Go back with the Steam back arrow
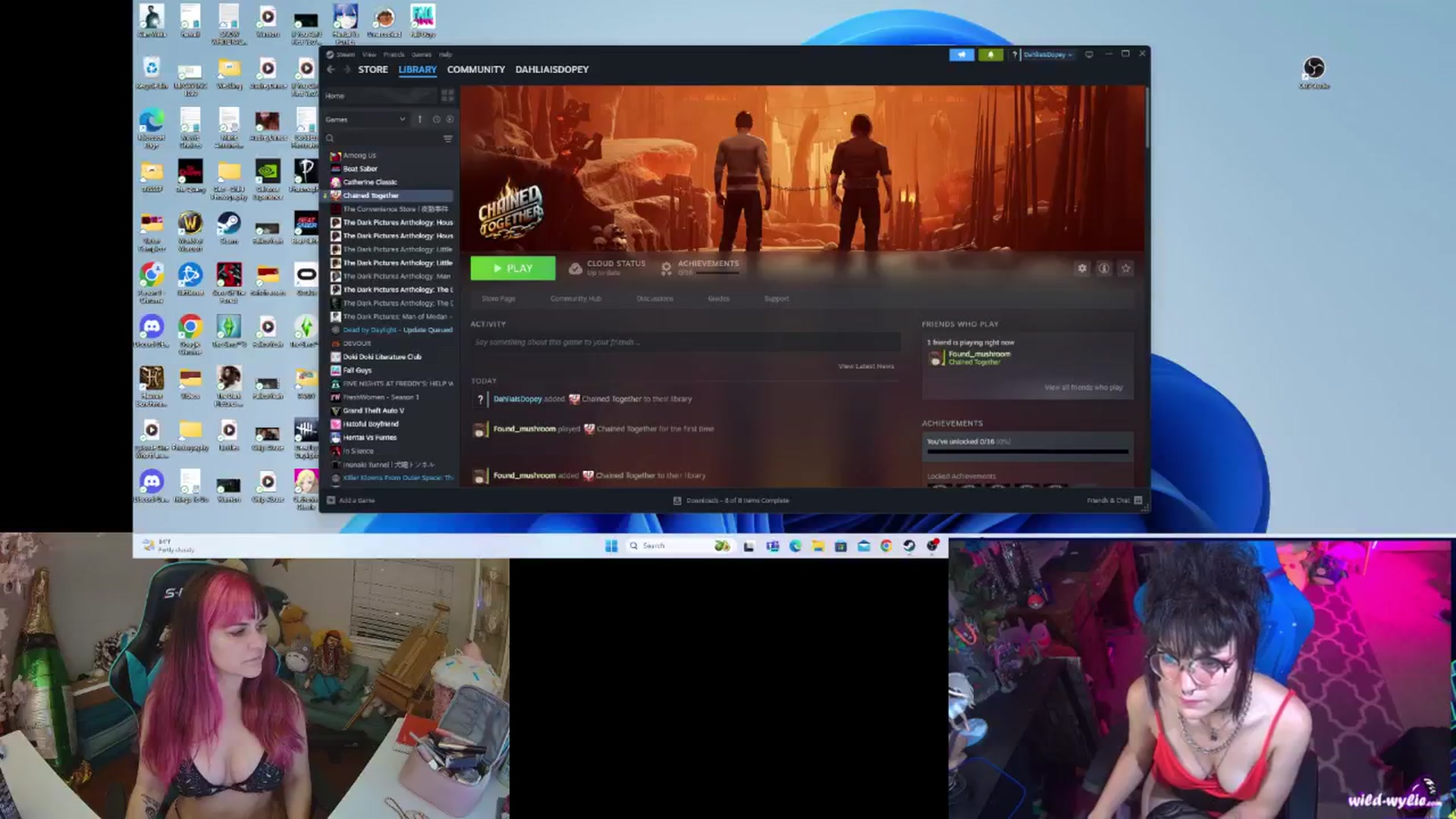This screenshot has height=819, width=1456. tap(331, 69)
